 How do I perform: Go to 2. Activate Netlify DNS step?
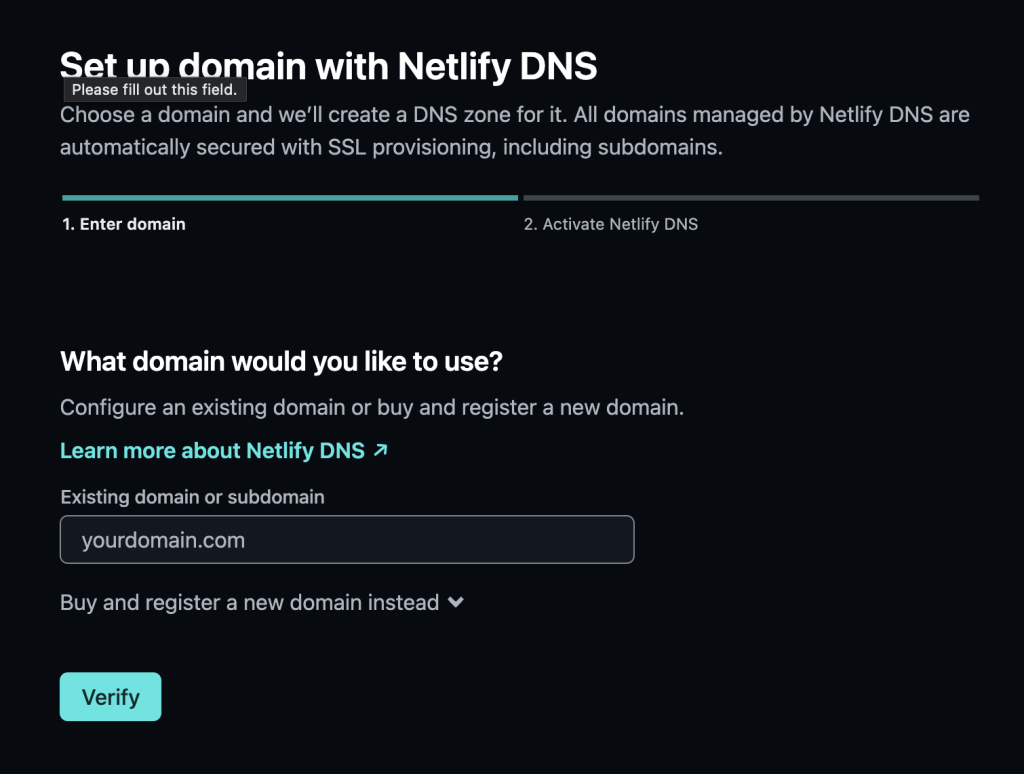tap(610, 224)
